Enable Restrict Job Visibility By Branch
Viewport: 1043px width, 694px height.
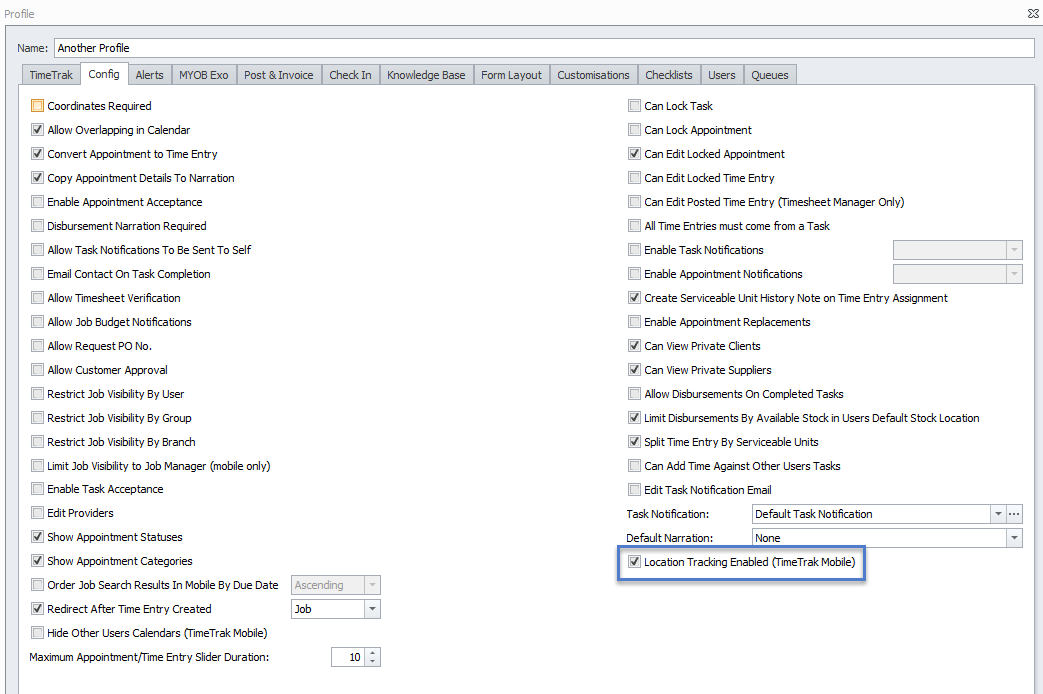tap(38, 442)
